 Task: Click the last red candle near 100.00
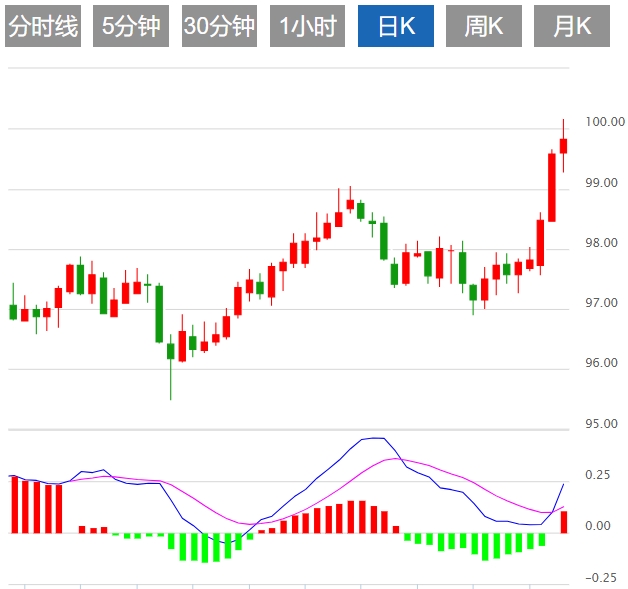coord(563,146)
